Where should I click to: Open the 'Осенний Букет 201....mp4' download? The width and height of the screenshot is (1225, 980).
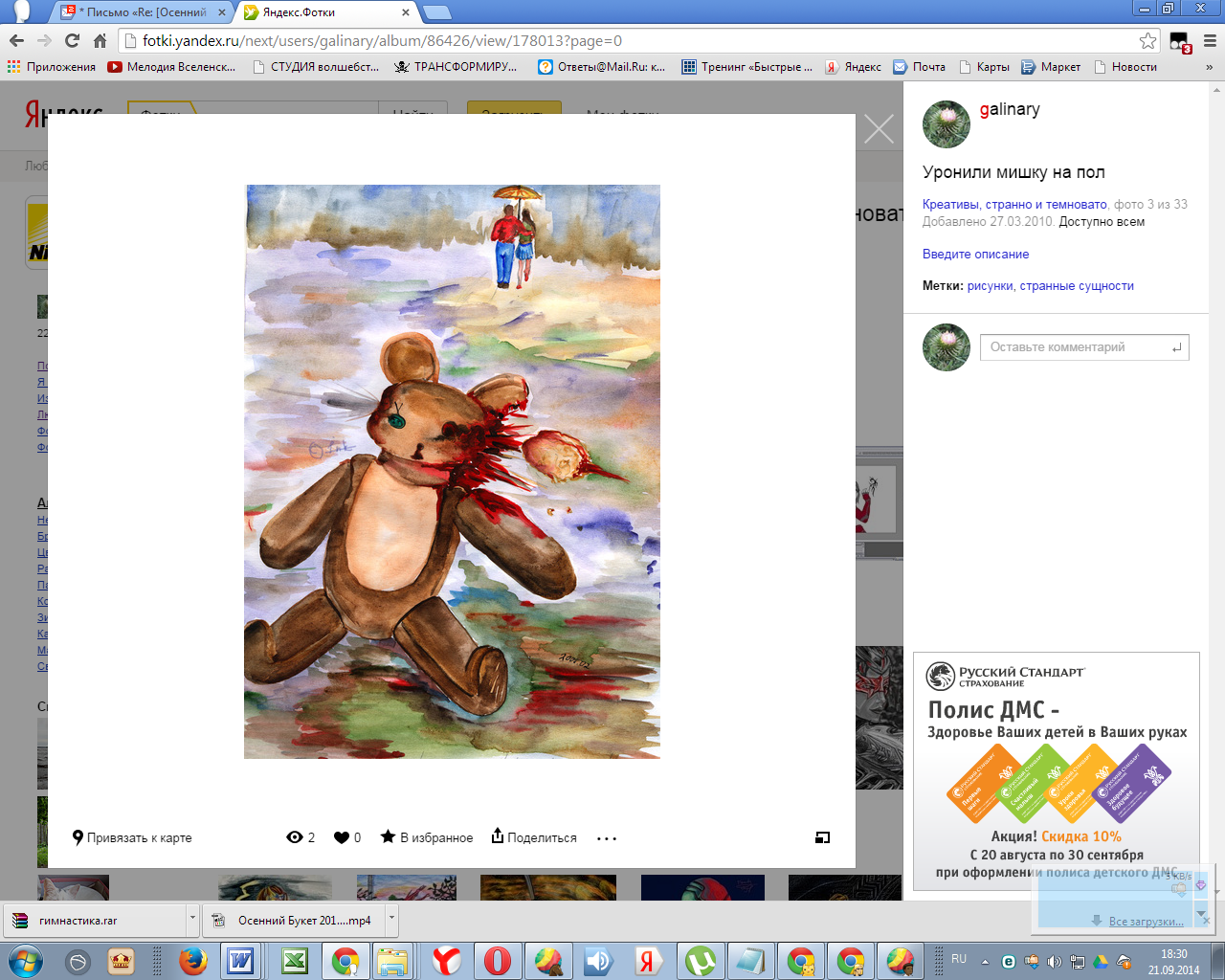coord(295,921)
